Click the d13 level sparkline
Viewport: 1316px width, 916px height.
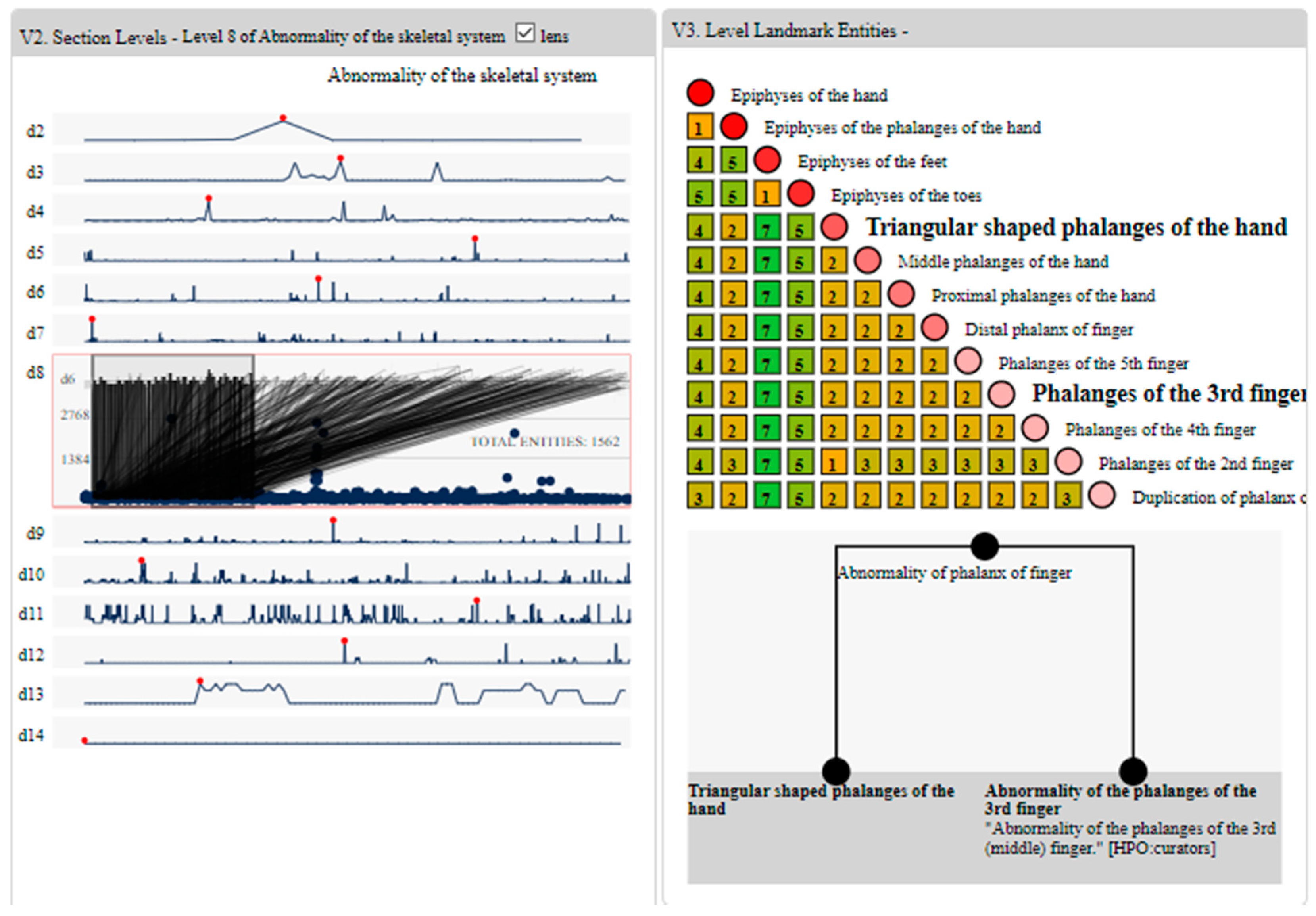pos(342,693)
